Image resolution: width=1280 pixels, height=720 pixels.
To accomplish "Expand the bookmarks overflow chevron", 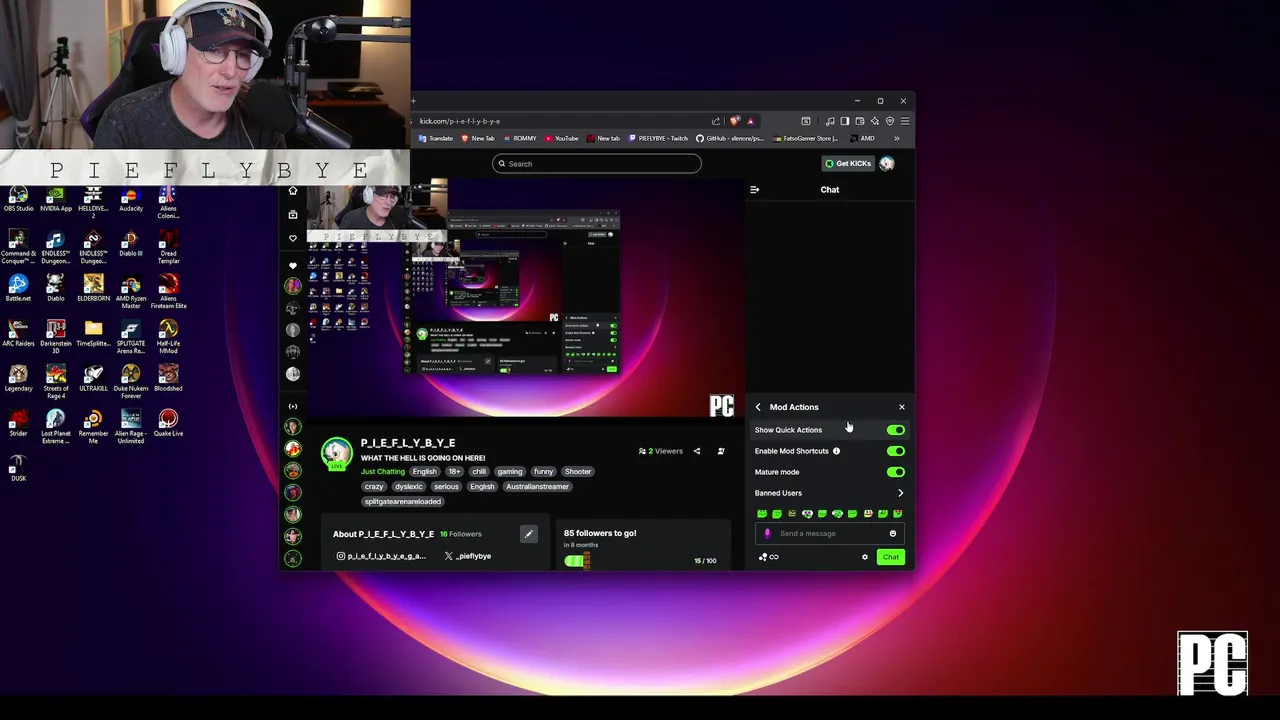I will pos(896,138).
